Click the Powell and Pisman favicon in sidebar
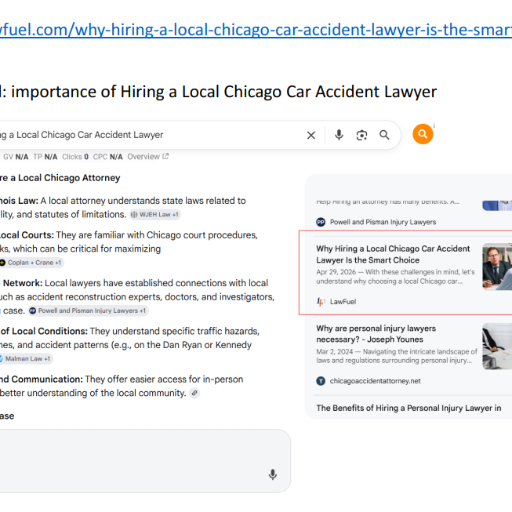 tap(321, 222)
